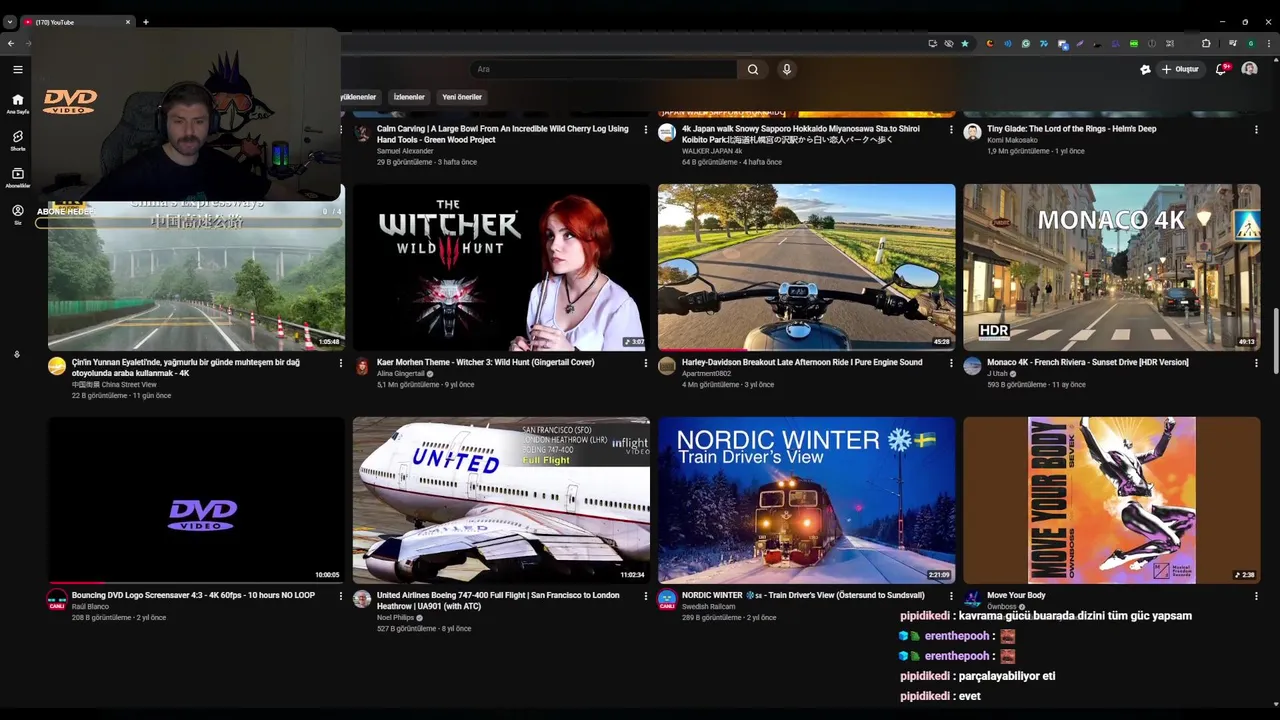Play the Monaco 4K thumbnail

1112,267
